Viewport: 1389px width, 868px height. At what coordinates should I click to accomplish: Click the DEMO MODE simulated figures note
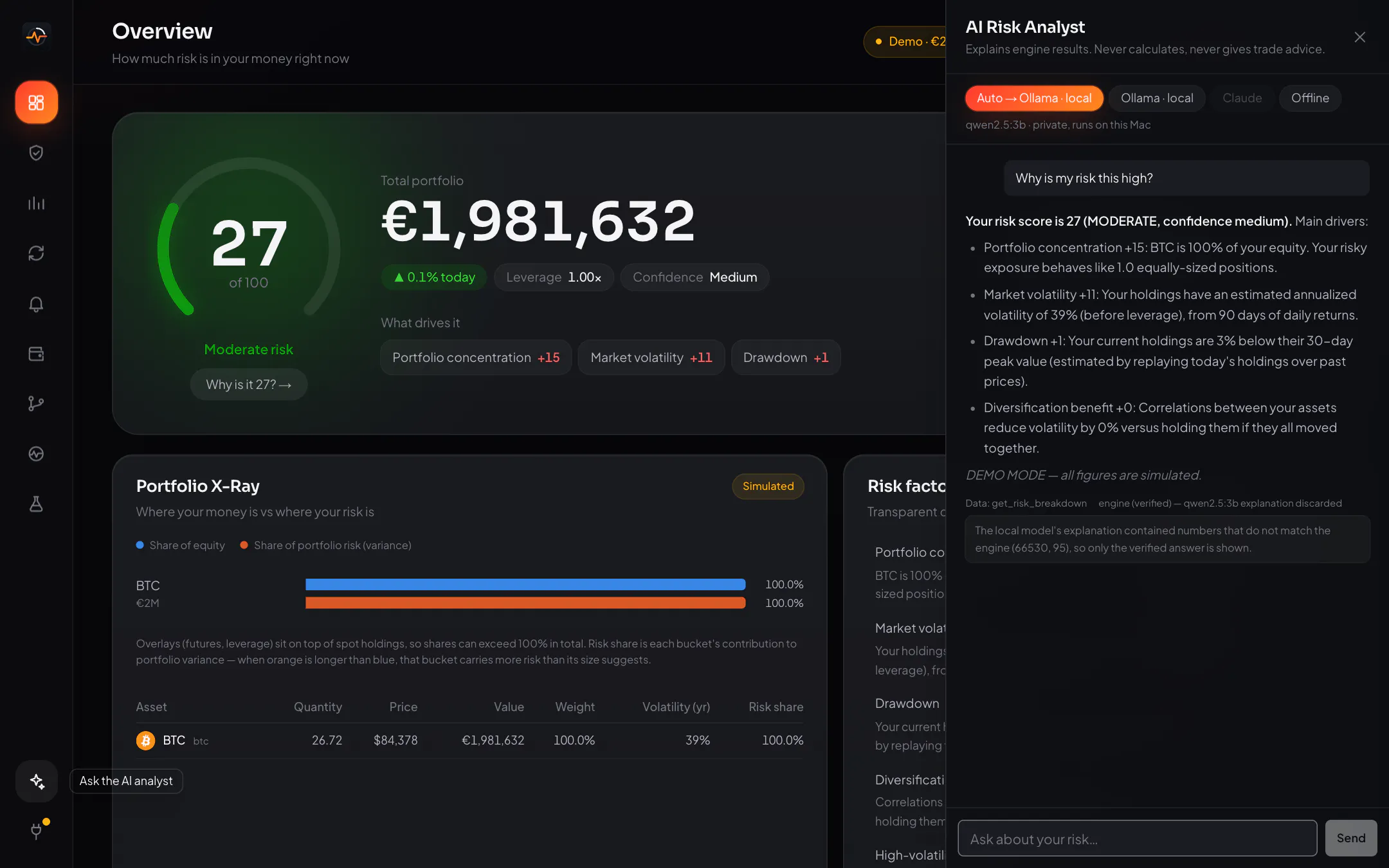tap(1084, 475)
